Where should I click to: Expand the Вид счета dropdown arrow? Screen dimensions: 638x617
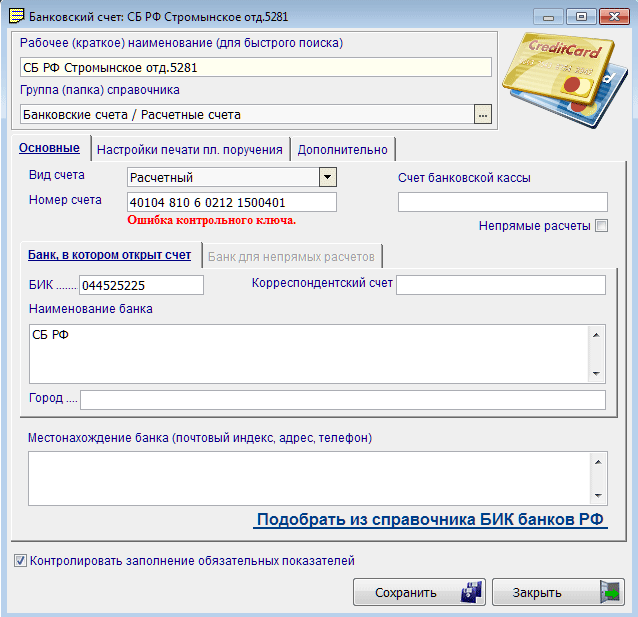[x=328, y=177]
